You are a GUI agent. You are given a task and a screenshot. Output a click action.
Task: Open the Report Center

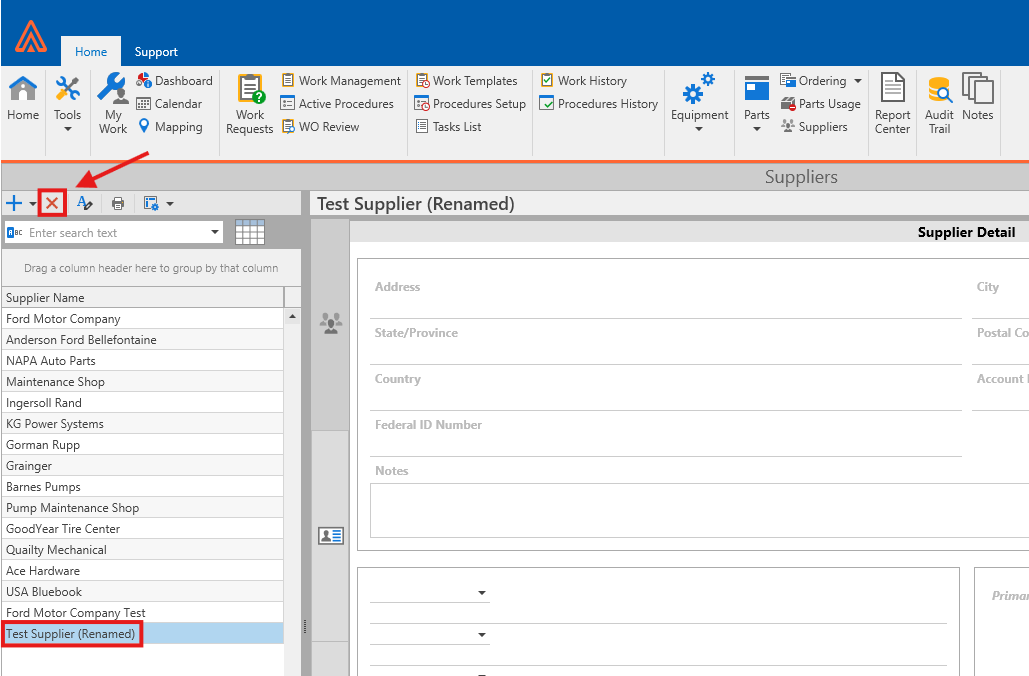coord(892,104)
